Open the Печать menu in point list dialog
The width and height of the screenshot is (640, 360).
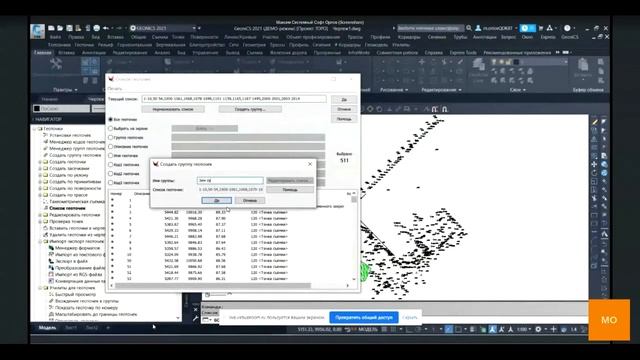click(115, 89)
